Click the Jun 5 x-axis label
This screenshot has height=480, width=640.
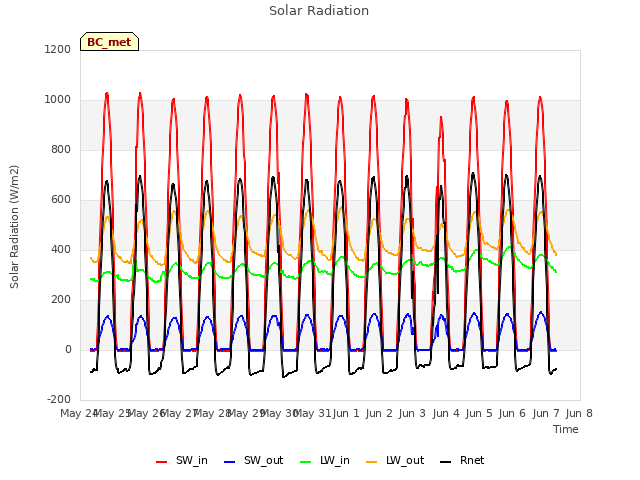479,413
